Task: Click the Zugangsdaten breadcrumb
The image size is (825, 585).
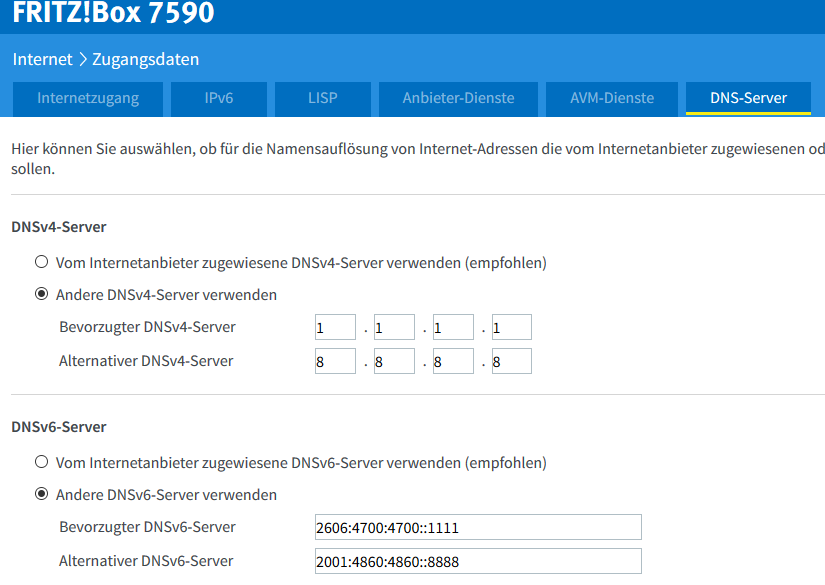Action: pos(146,59)
